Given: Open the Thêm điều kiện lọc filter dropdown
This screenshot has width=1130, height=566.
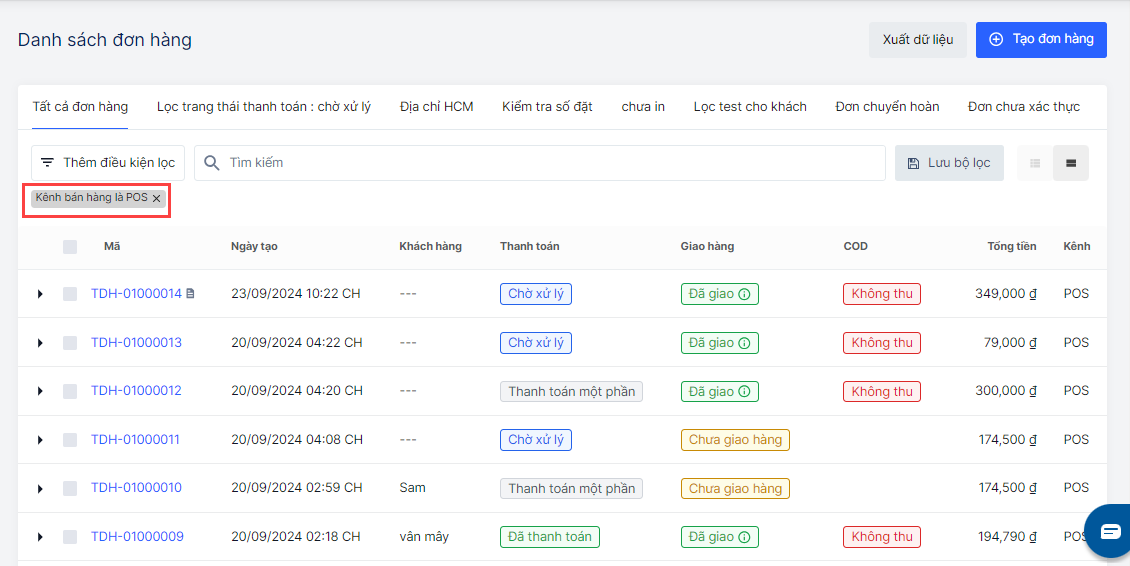Looking at the screenshot, I should (x=108, y=163).
